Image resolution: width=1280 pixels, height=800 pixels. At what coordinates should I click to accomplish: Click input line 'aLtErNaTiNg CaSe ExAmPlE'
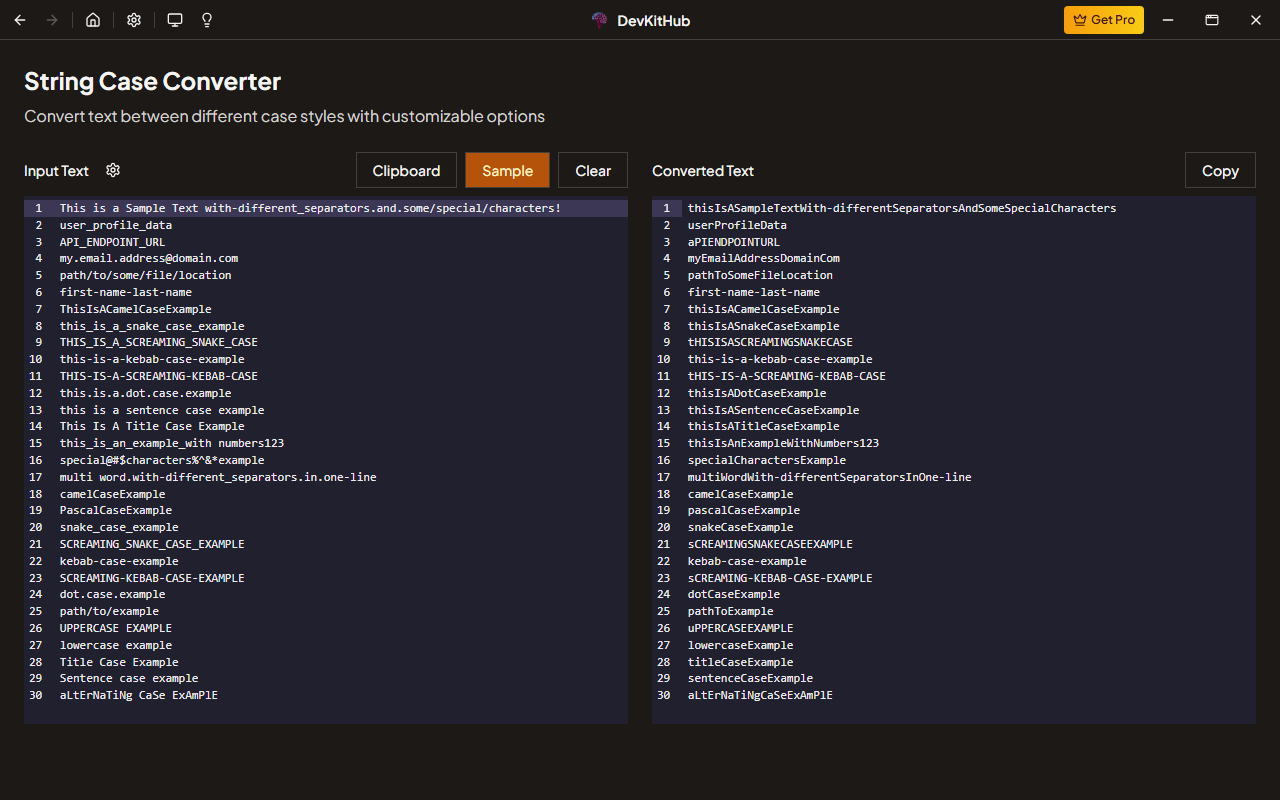(139, 695)
